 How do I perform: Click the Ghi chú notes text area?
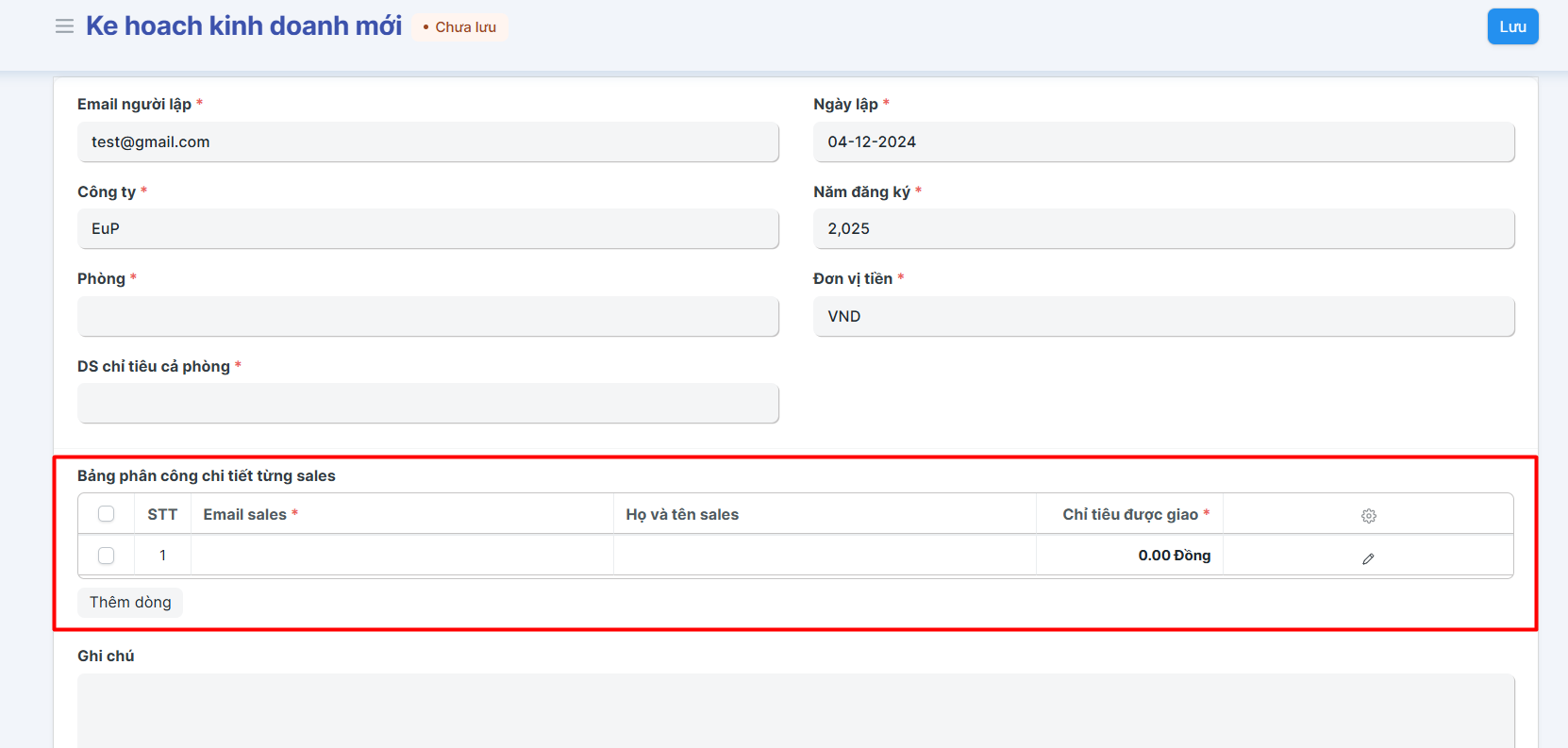tap(795, 710)
